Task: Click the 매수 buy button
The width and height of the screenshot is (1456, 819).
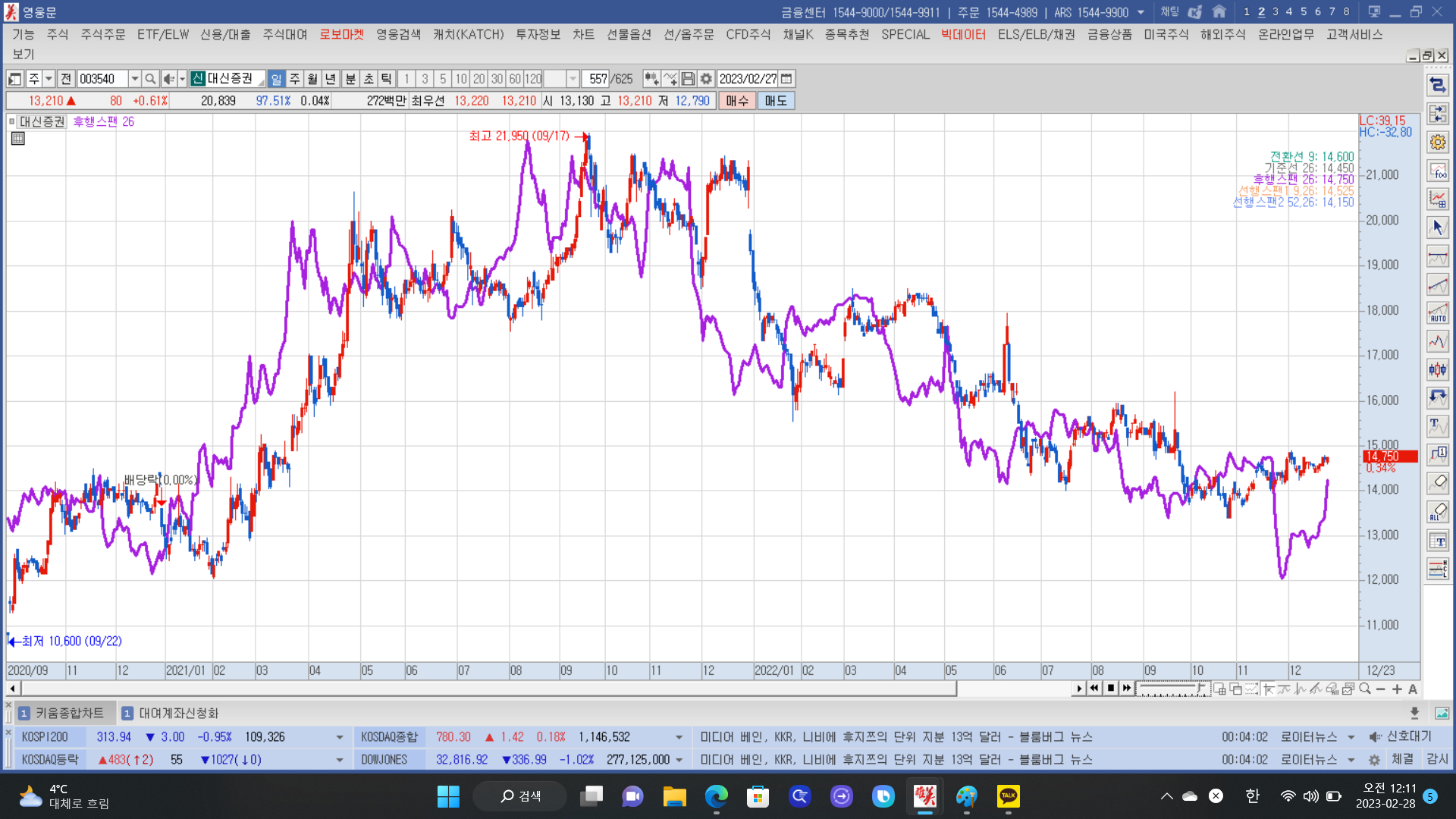Action: coord(736,101)
